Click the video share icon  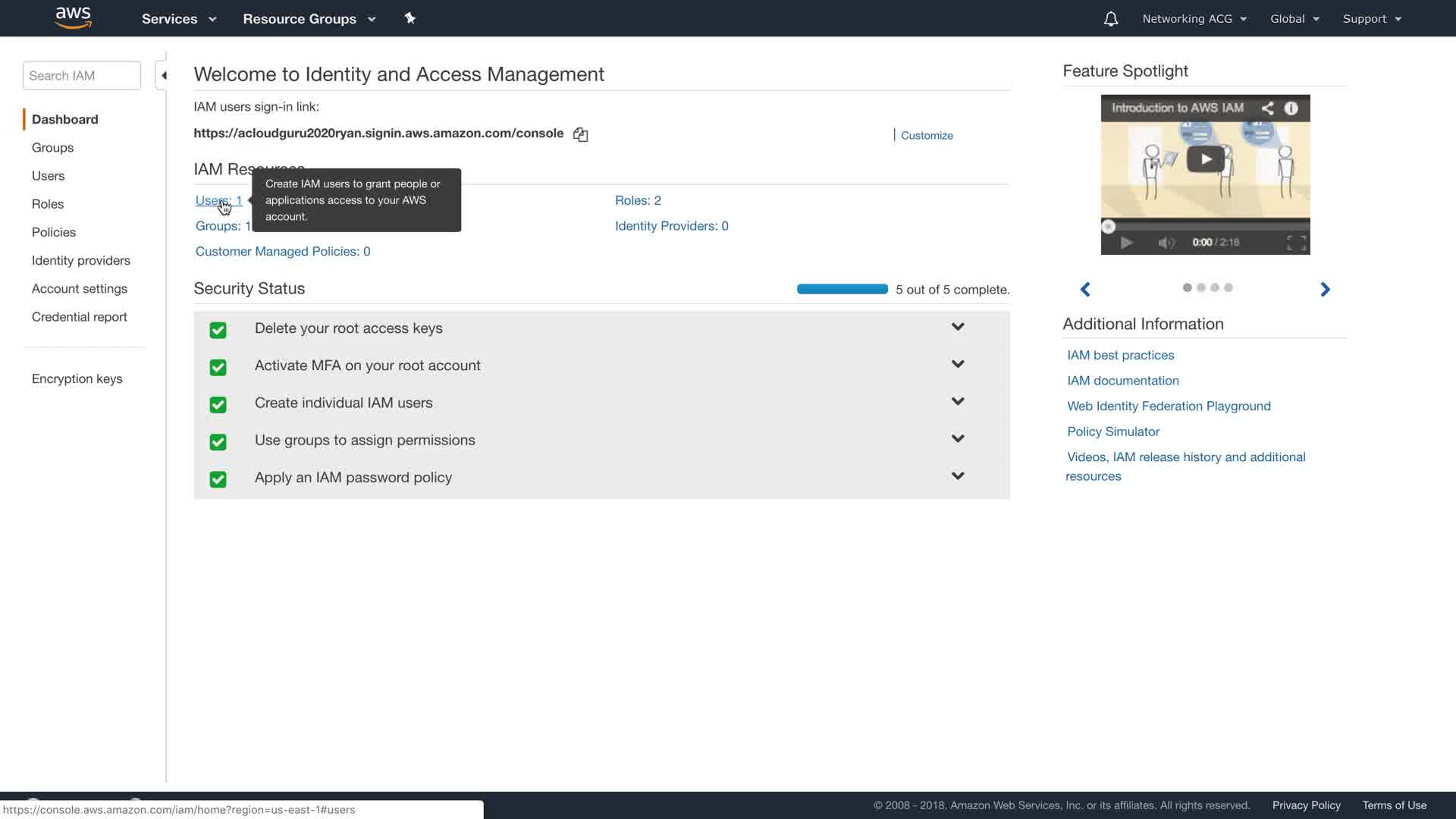[1267, 108]
